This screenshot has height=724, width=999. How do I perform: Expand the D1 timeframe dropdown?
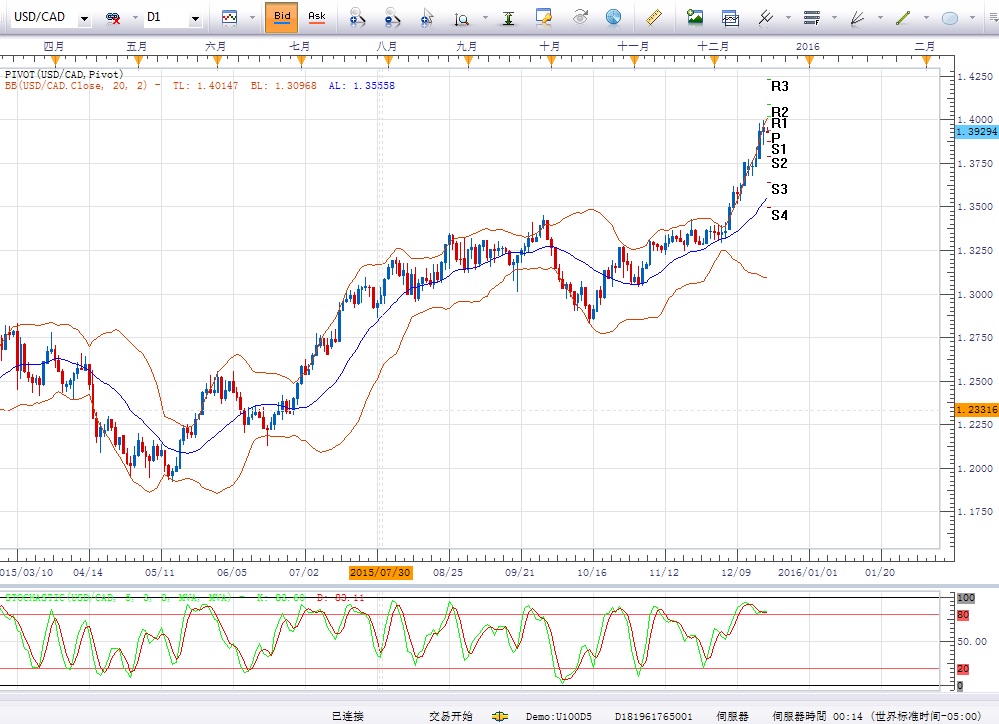point(194,19)
